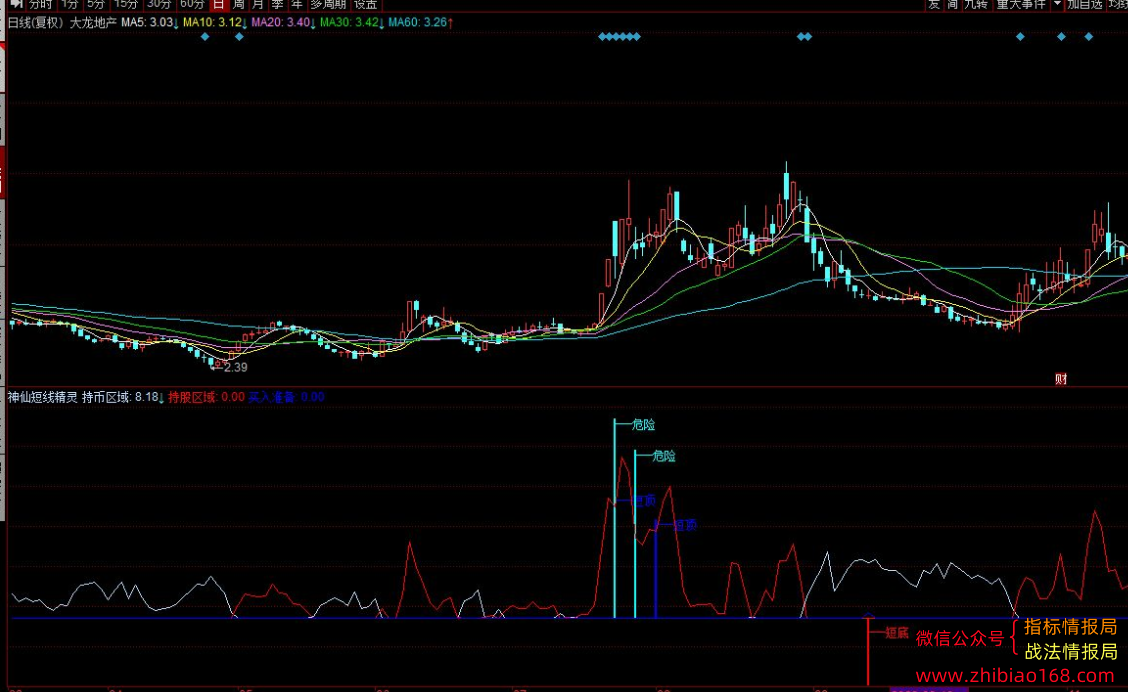The height and width of the screenshot is (692, 1128).
Task: Click the purple MA20: 3.40 label
Action: tap(283, 22)
